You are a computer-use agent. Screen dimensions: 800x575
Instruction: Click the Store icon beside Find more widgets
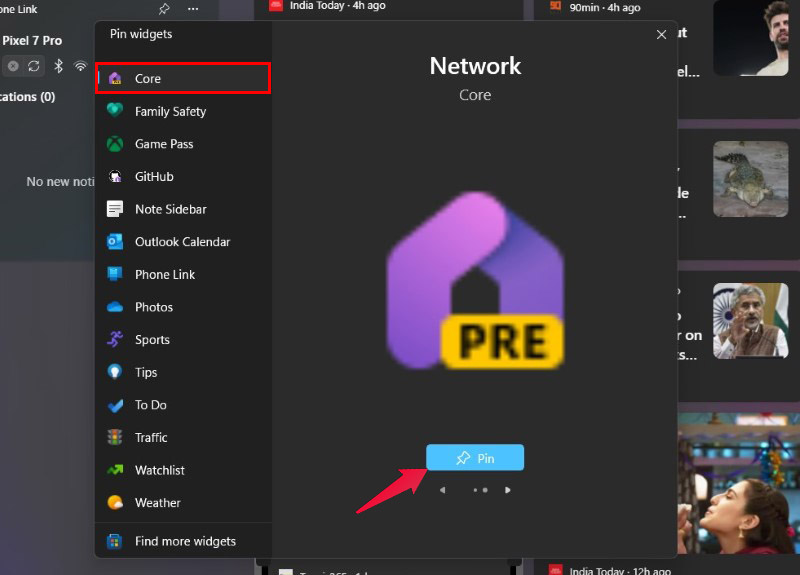coord(114,541)
